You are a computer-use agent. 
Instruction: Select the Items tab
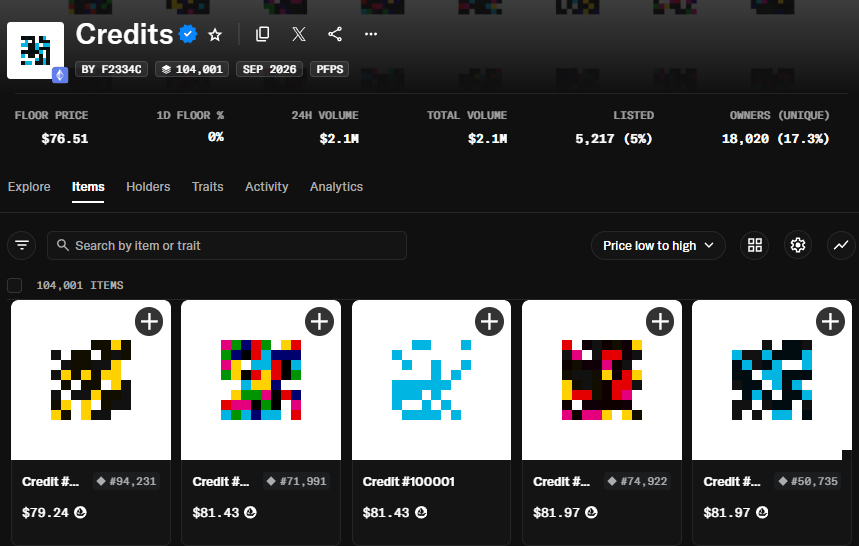coord(88,187)
